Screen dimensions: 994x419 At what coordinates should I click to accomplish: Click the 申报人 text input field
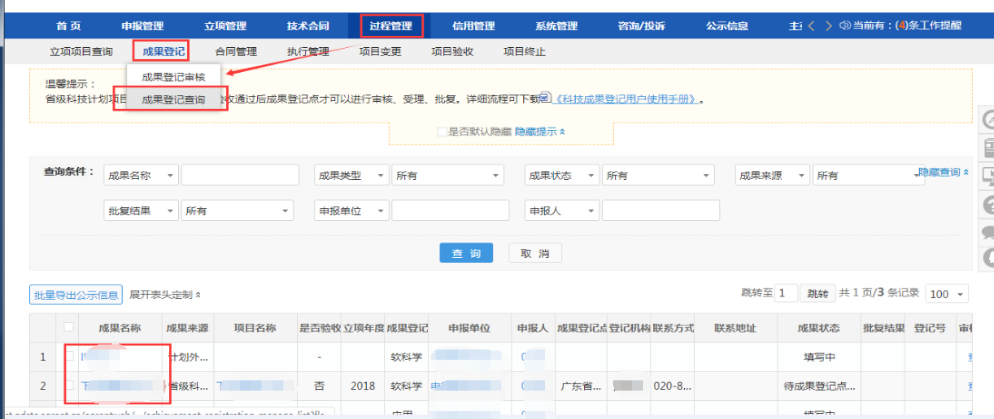[661, 211]
